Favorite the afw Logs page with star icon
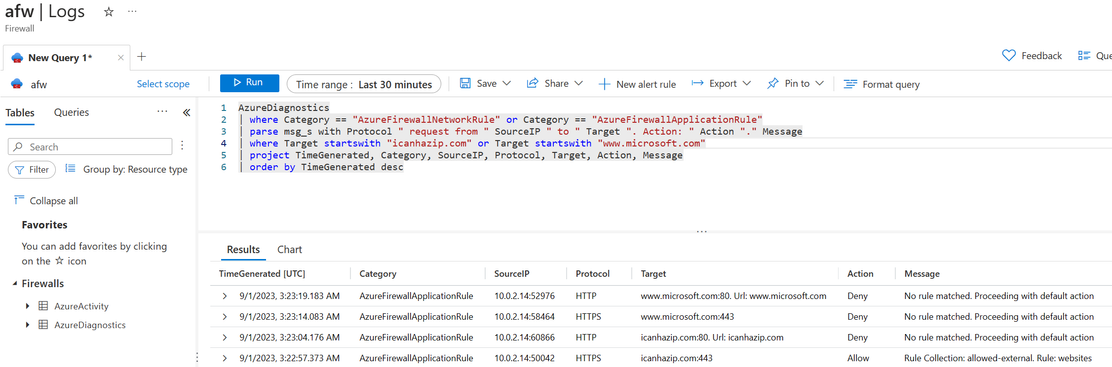 [x=109, y=13]
